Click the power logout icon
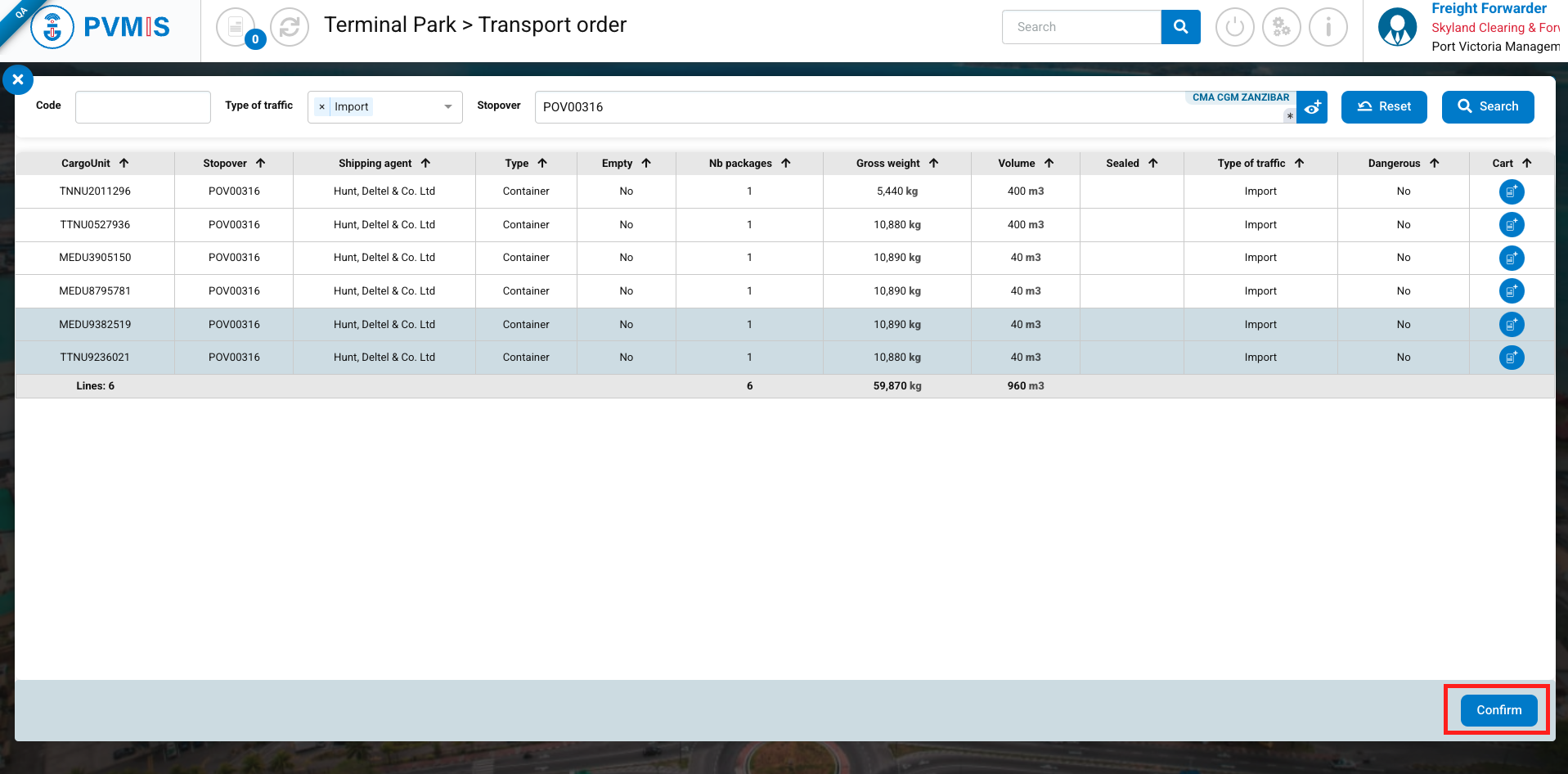The width and height of the screenshot is (1568, 774). 1234,27
